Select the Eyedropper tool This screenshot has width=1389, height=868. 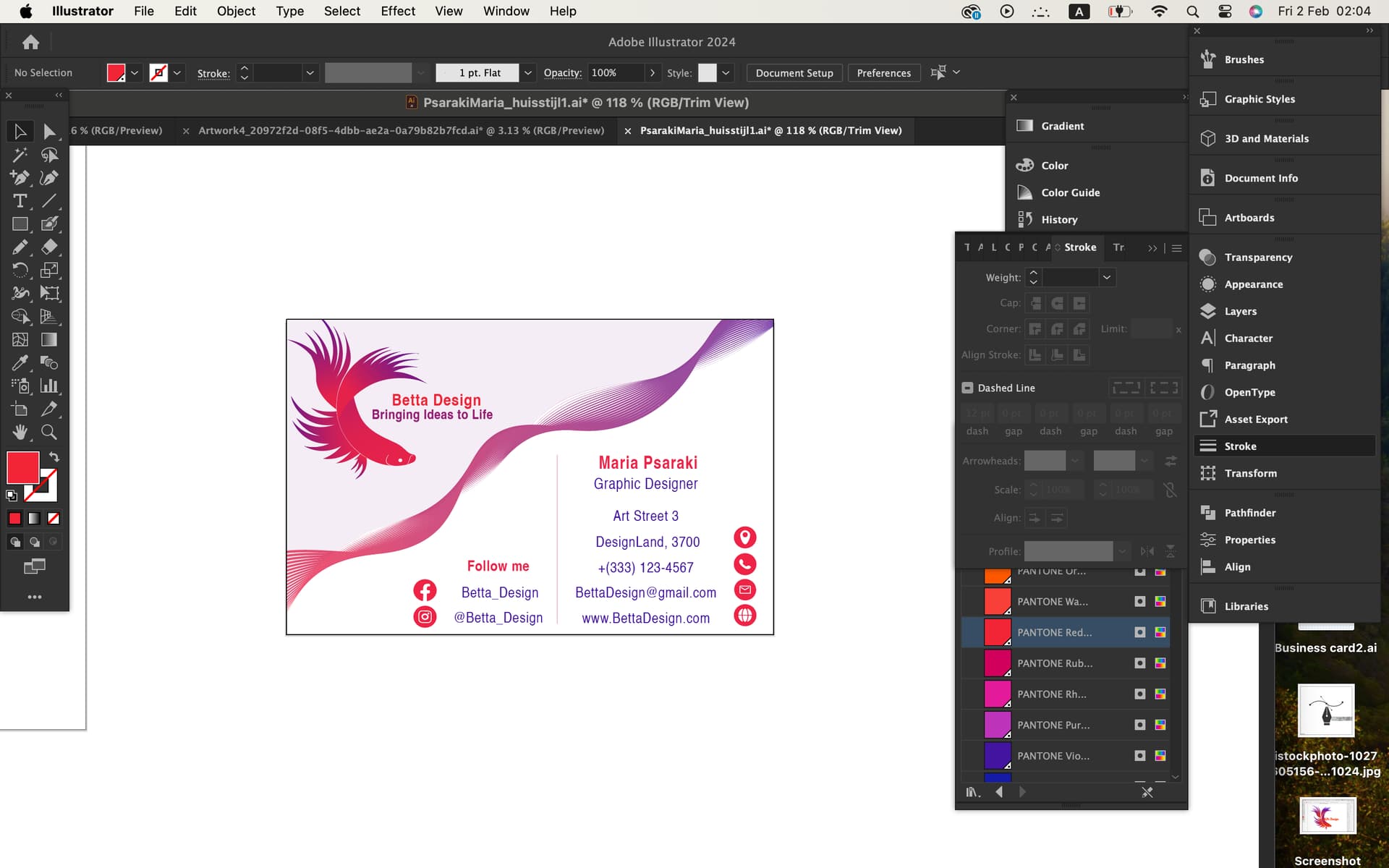tap(20, 363)
